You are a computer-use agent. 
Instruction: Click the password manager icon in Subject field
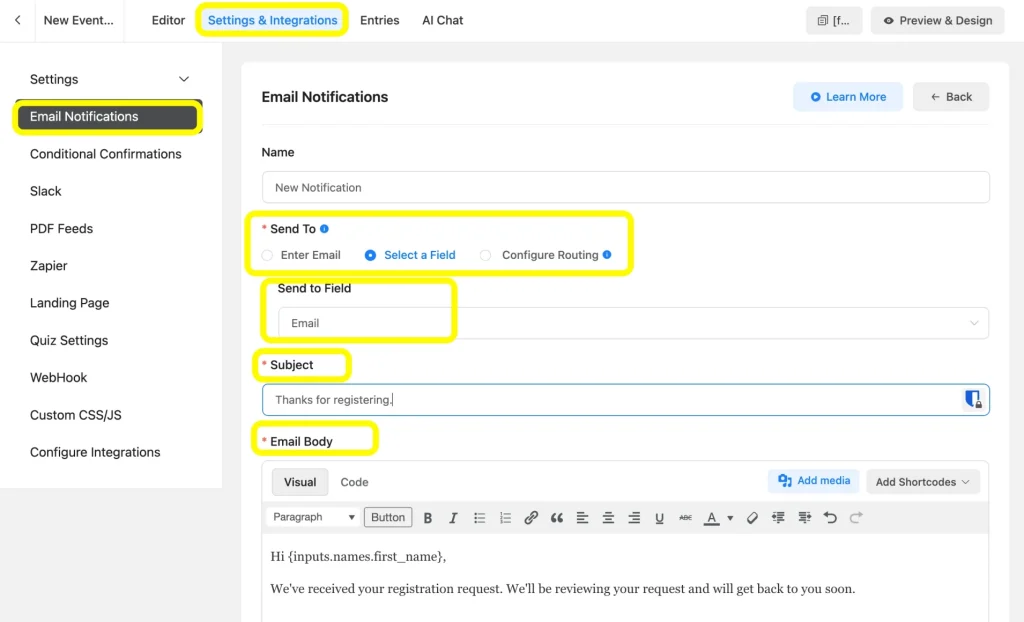pyautogui.click(x=973, y=399)
